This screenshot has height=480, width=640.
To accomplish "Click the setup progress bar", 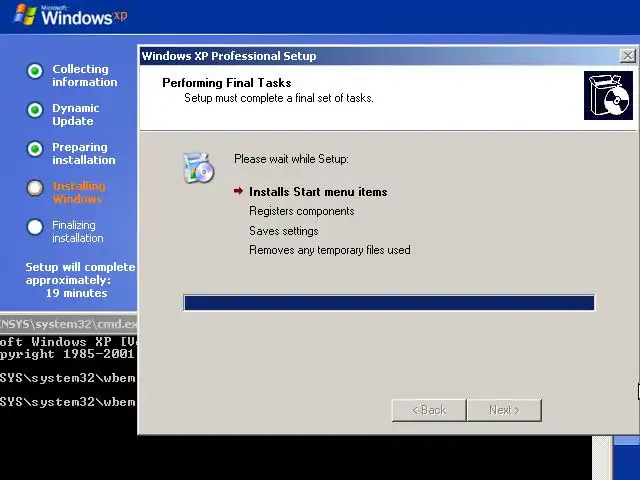I will (x=389, y=303).
